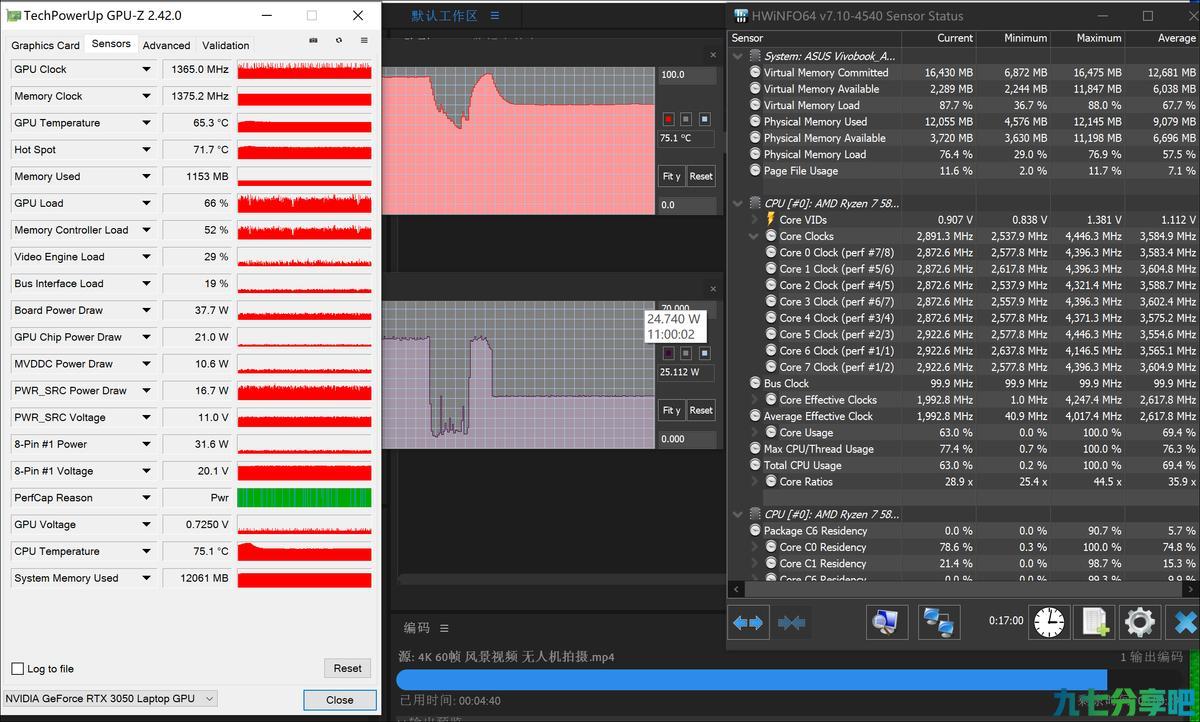Click the GPU-Z title bar app icon

[12, 15]
